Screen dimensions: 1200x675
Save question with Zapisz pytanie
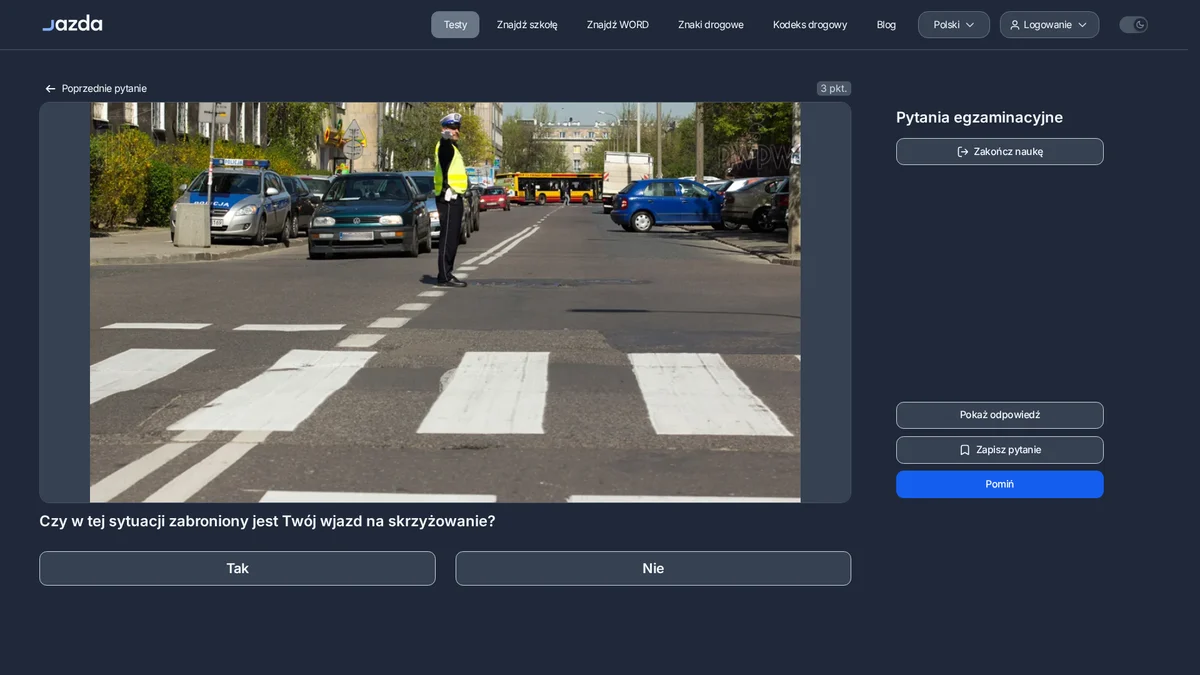(1000, 450)
